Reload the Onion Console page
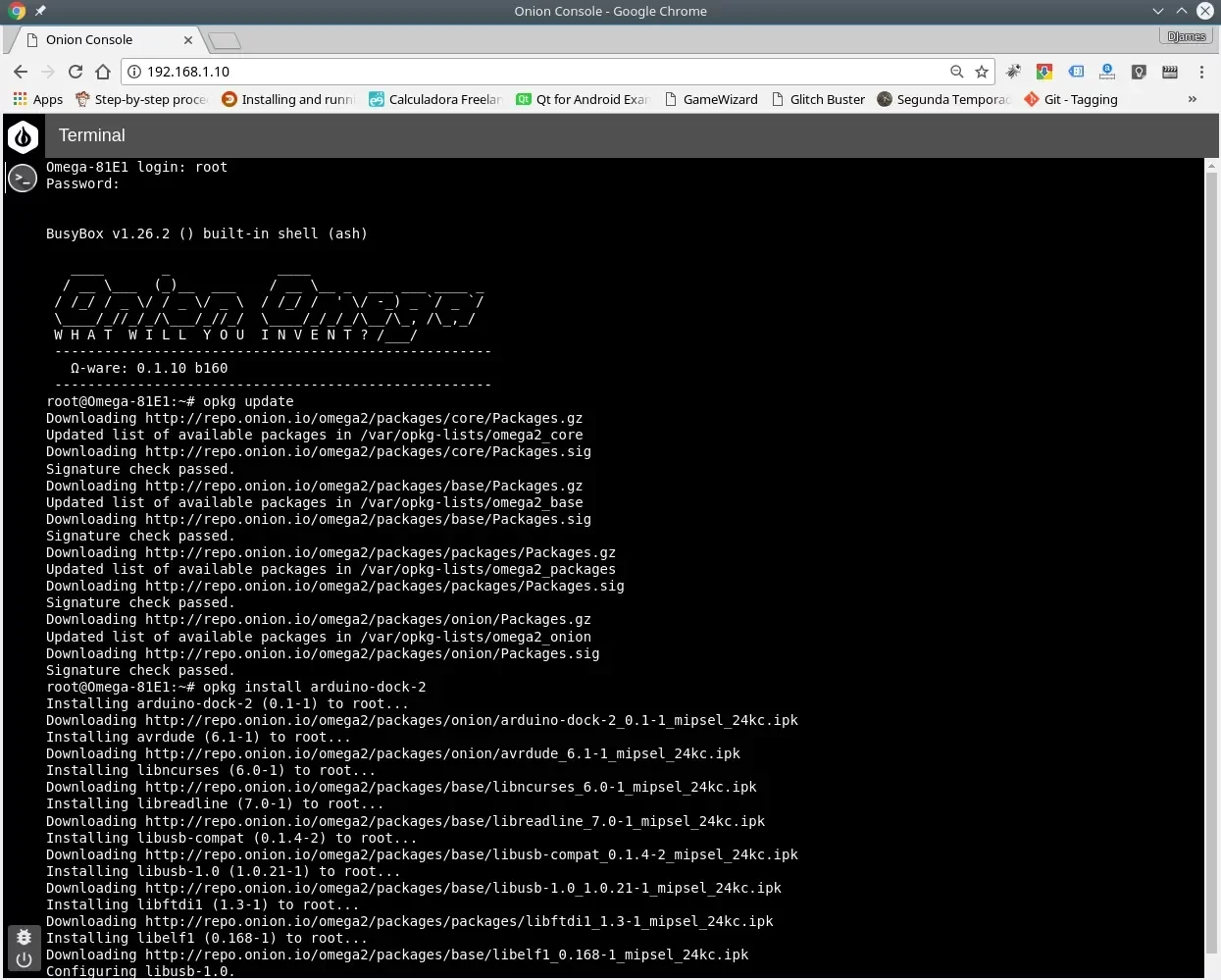Screen dimensions: 1221x980 (76, 72)
